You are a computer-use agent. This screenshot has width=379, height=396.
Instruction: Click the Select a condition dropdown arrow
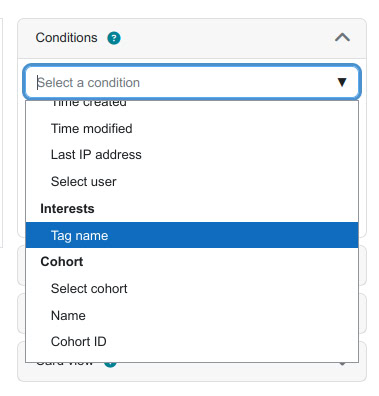pos(342,82)
